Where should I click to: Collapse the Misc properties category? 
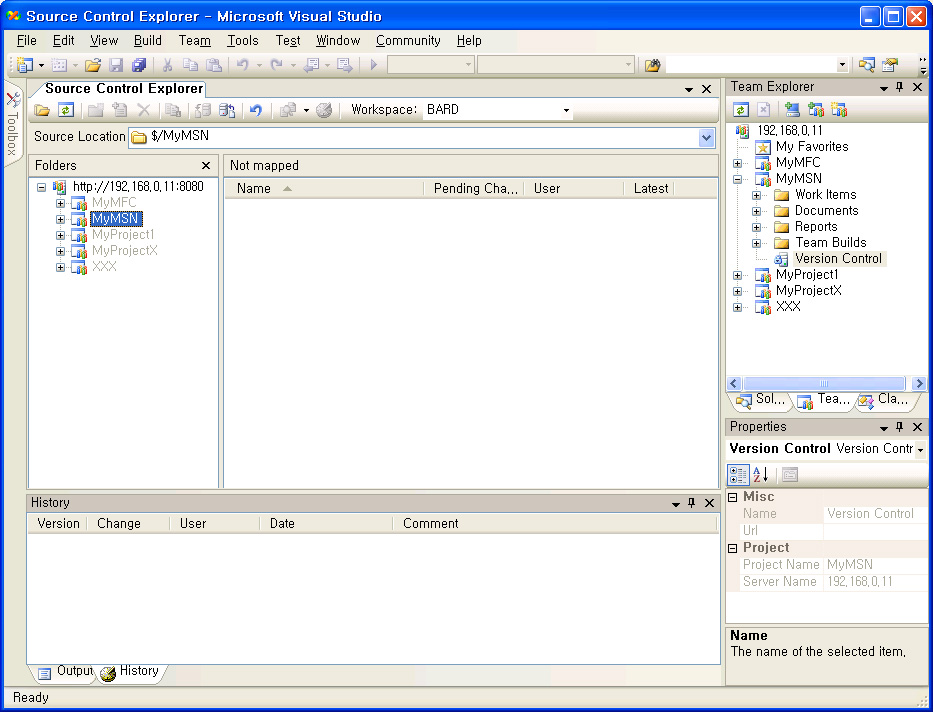(x=733, y=497)
